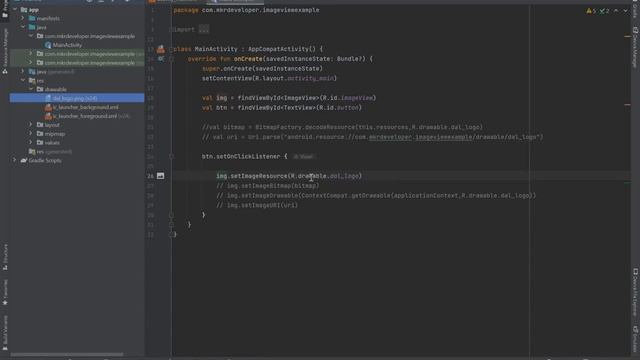This screenshot has height=360, width=640.
Task: Click the commented img.setImageBitmap(bitmap) line
Action: click(268, 186)
